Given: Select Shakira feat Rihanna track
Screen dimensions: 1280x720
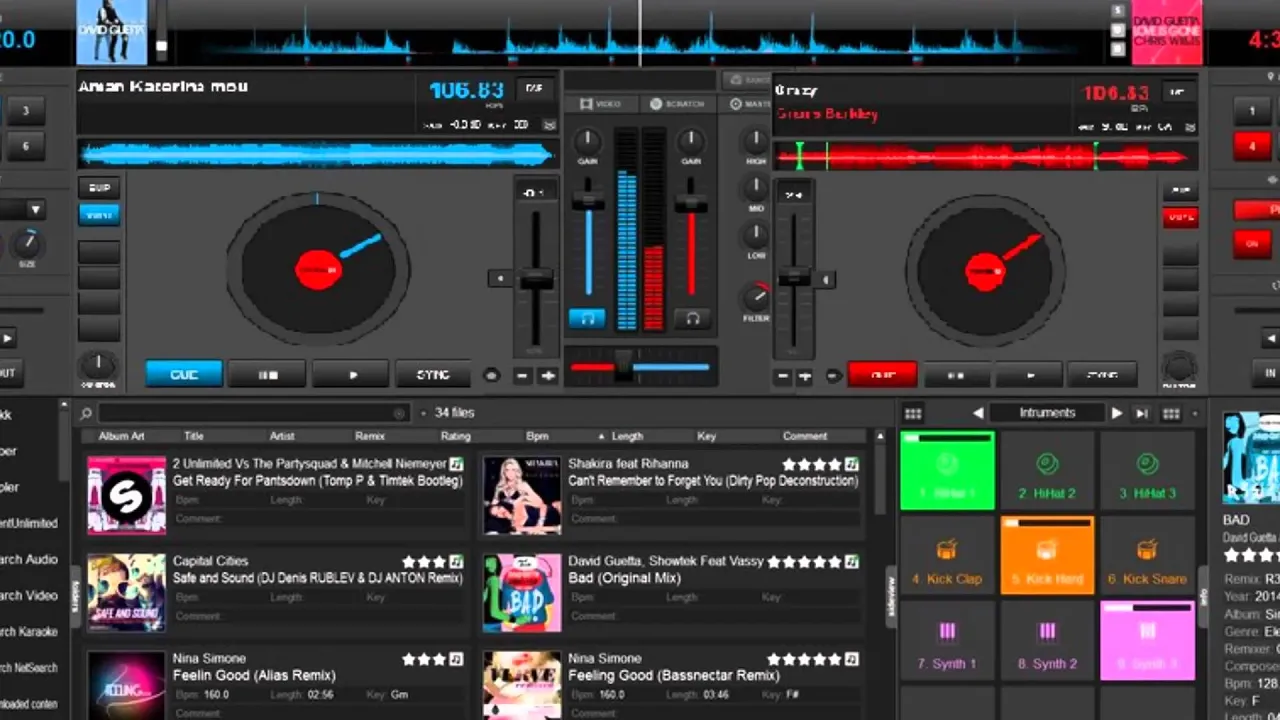Looking at the screenshot, I should click(671, 495).
